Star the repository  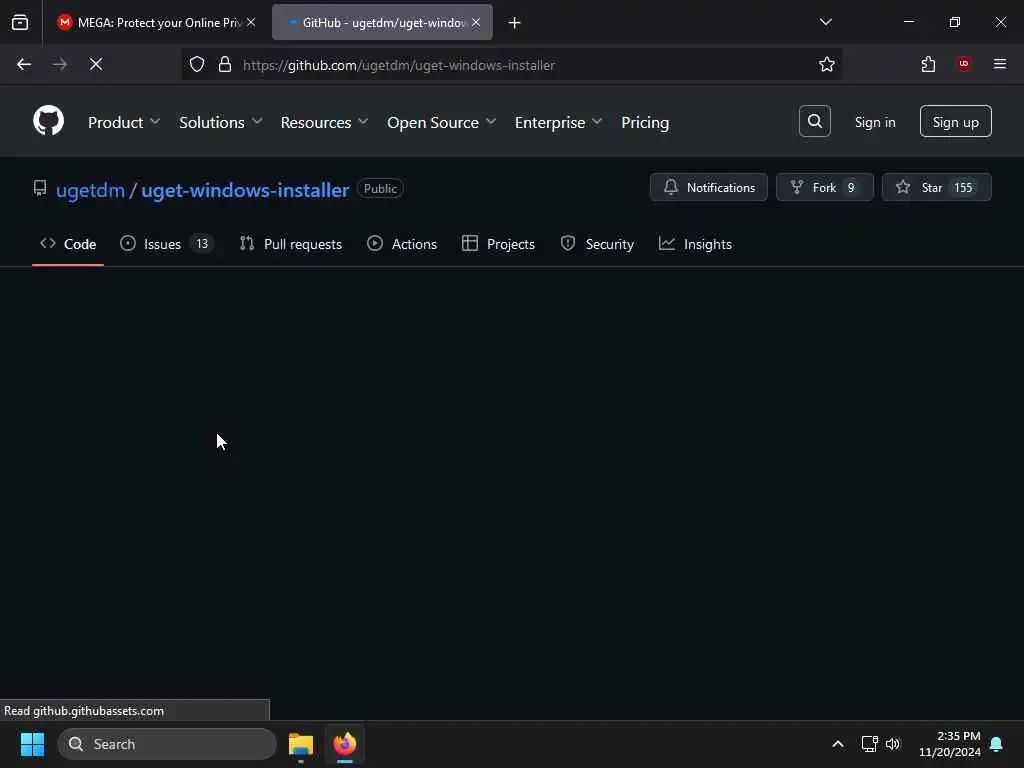pyautogui.click(x=936, y=187)
